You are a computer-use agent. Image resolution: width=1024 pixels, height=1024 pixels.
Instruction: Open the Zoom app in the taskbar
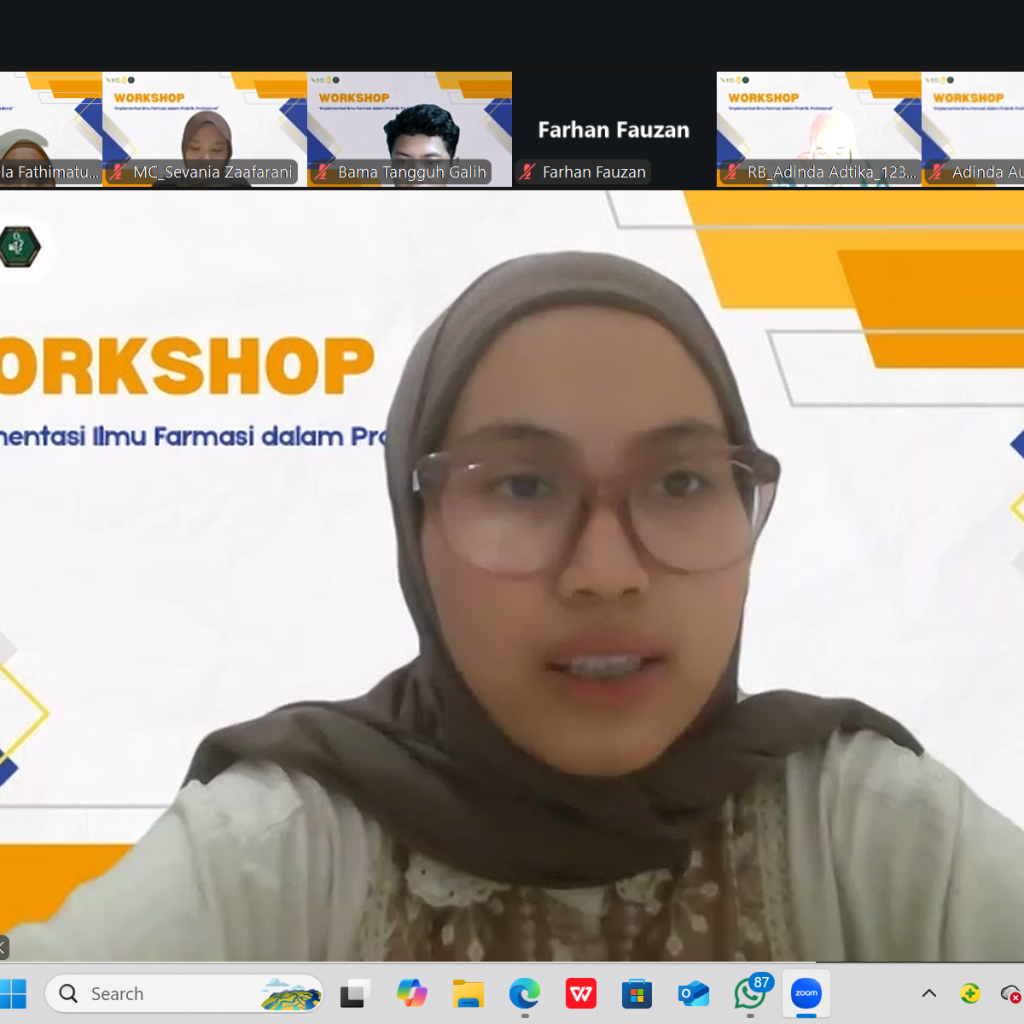pos(805,993)
